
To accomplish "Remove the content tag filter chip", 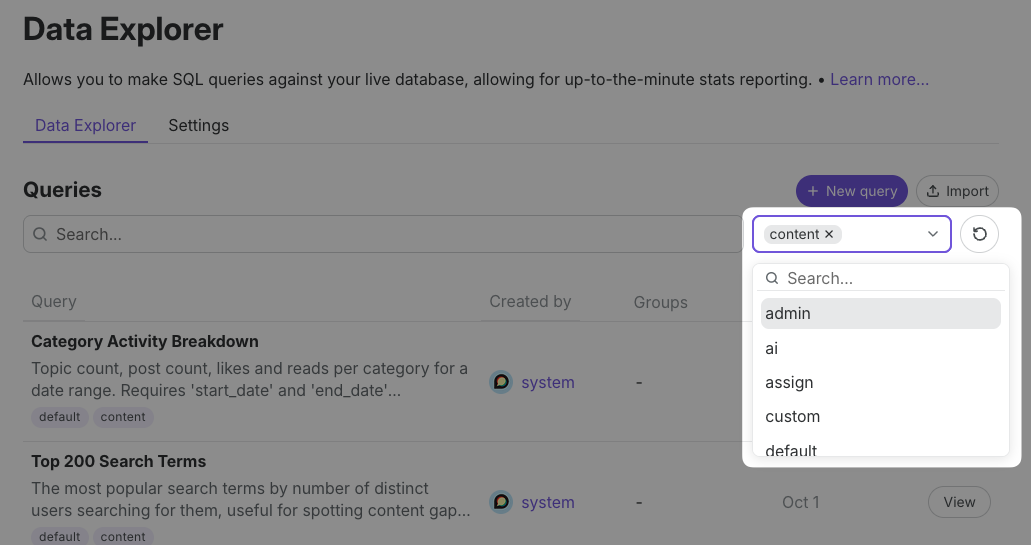I will pyautogui.click(x=829, y=234).
